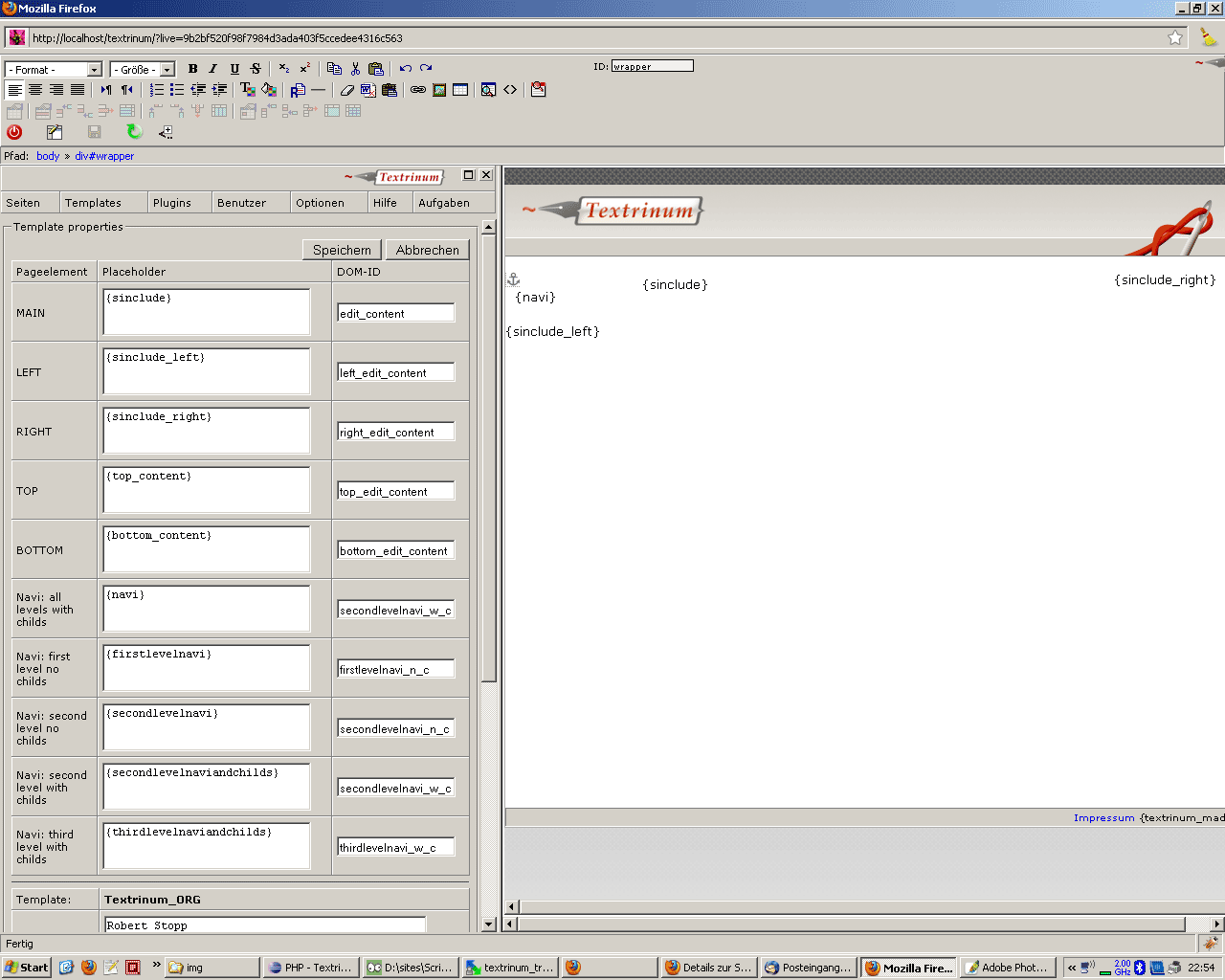1225x980 pixels.
Task: Bookmark page with the star icon
Action: (1175, 37)
